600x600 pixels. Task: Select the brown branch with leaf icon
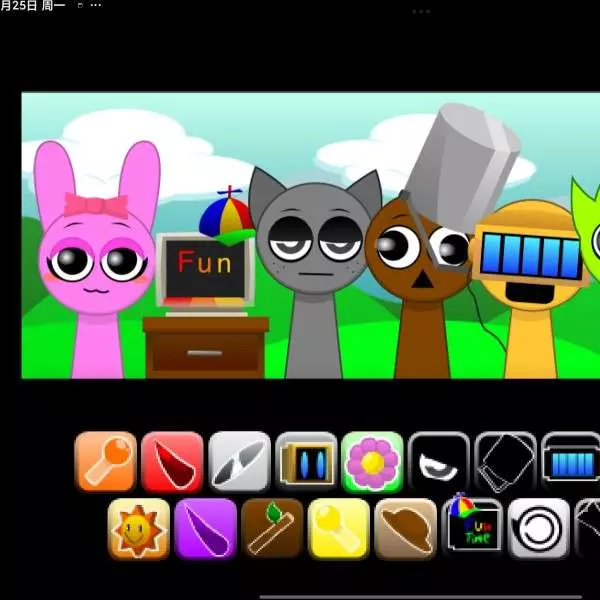pos(272,528)
